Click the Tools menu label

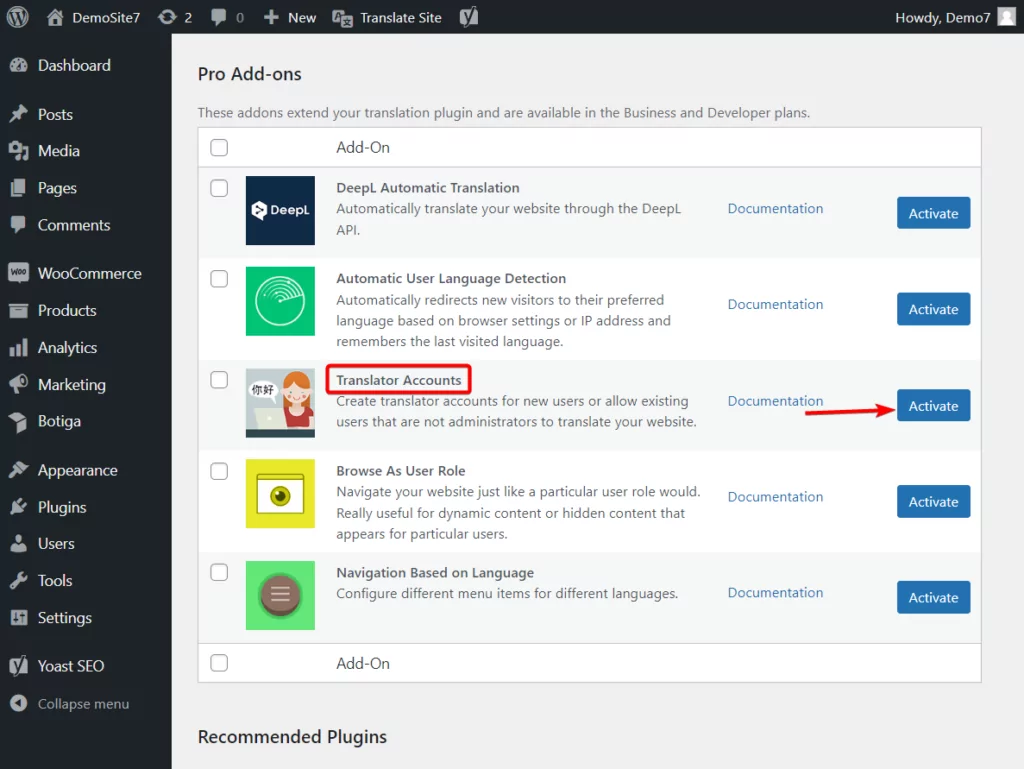[55, 580]
